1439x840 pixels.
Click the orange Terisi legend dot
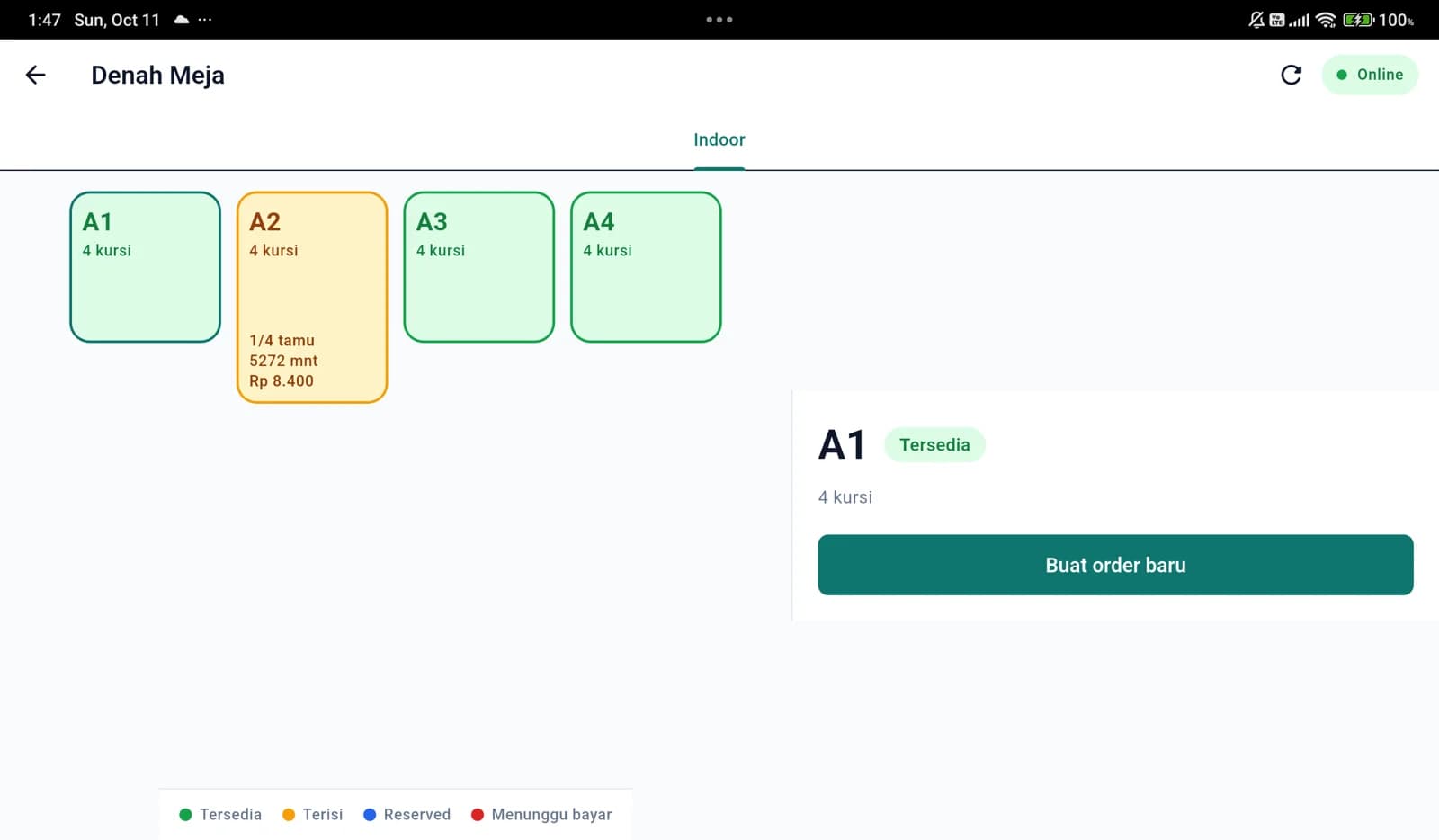point(289,815)
